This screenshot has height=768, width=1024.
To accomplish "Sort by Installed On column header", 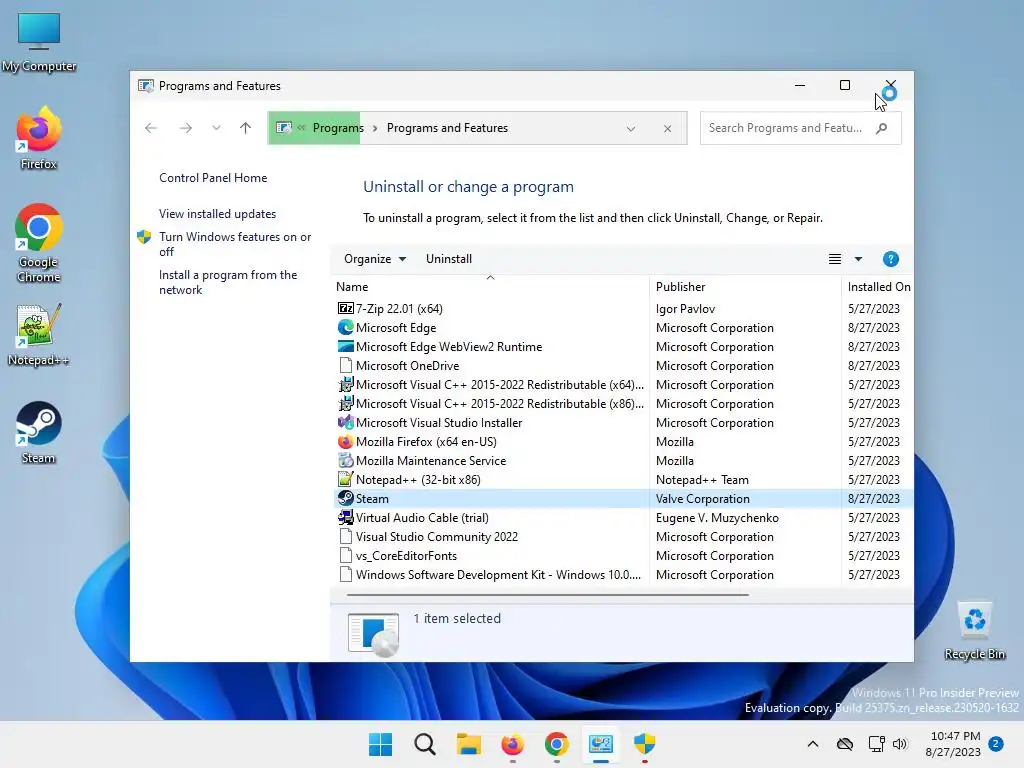I will [878, 287].
